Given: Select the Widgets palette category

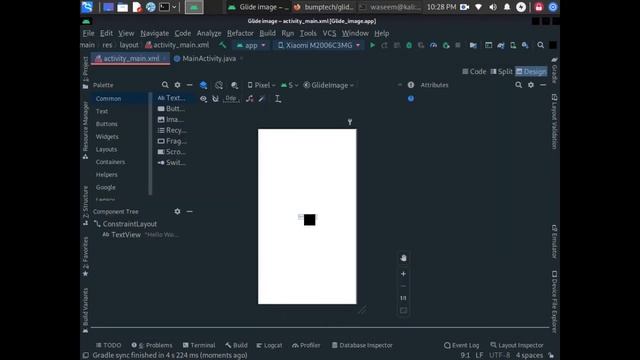Looking at the screenshot, I should (x=107, y=136).
